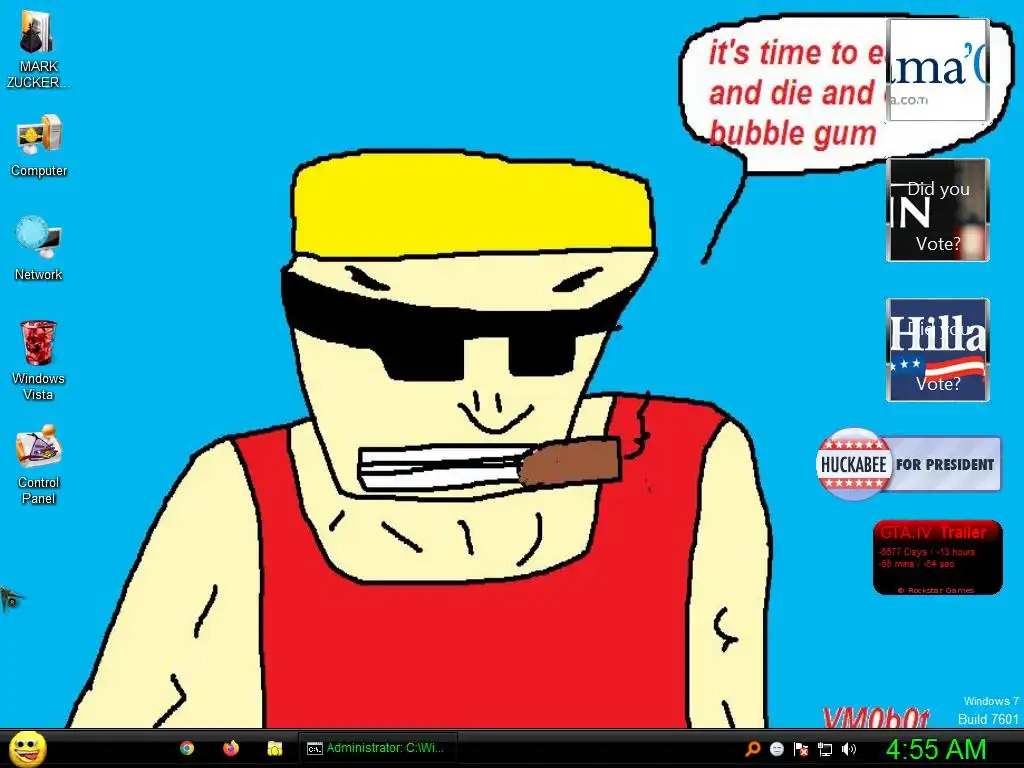Click the 'Did you Vote?' gadget
Screen dimensions: 1024x768
(937, 210)
